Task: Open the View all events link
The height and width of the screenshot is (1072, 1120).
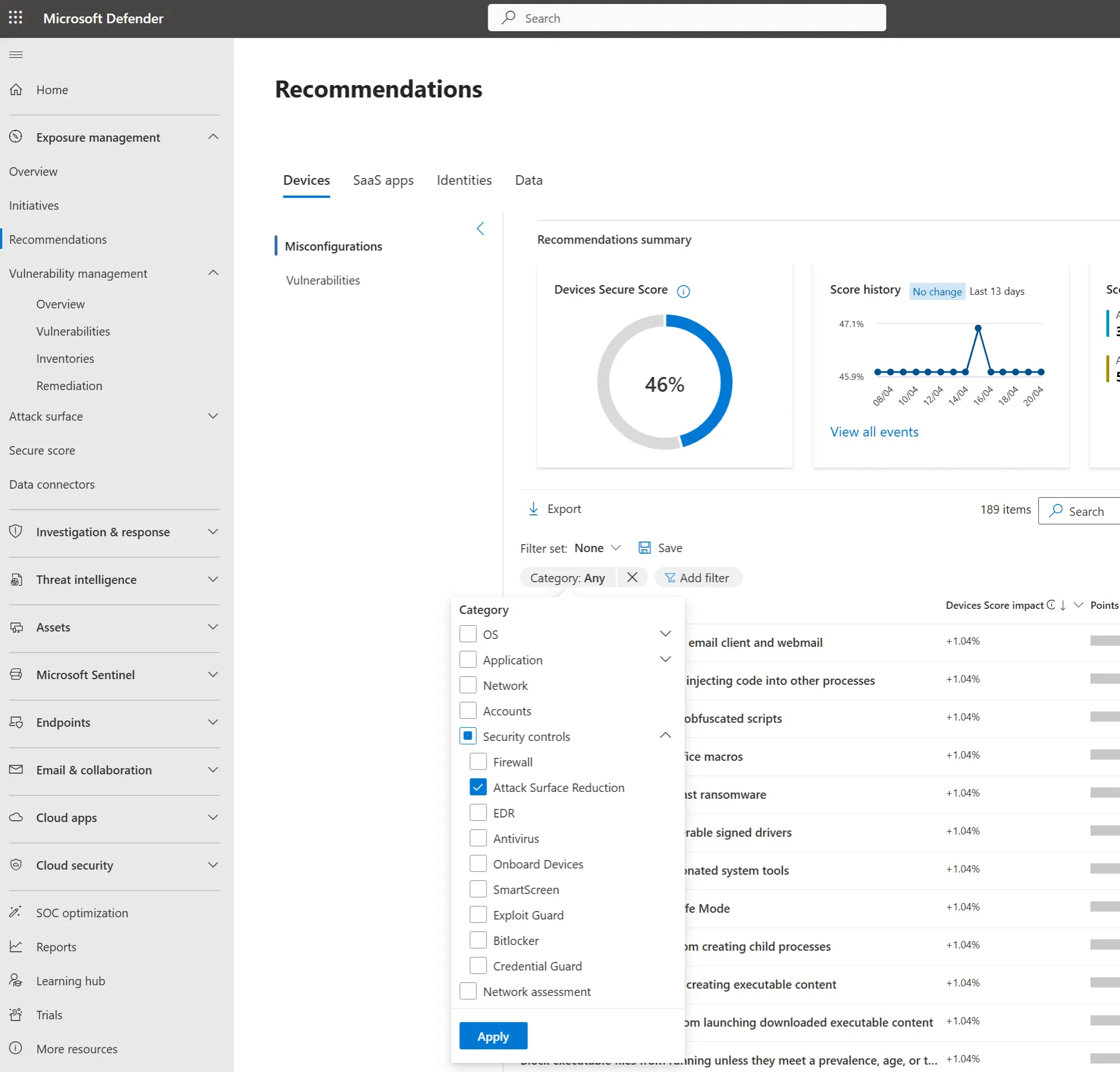Action: (874, 432)
